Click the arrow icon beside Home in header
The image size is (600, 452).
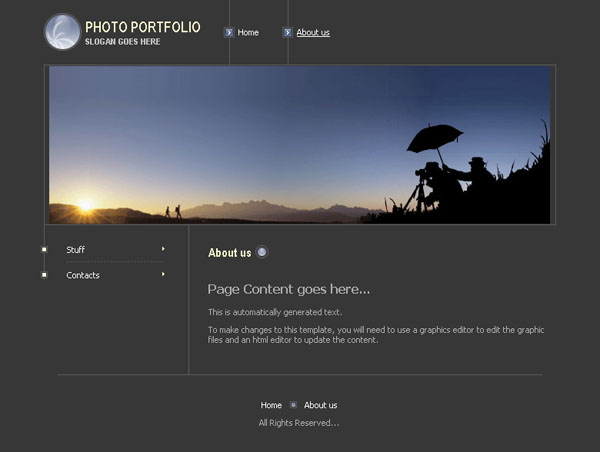coord(229,33)
